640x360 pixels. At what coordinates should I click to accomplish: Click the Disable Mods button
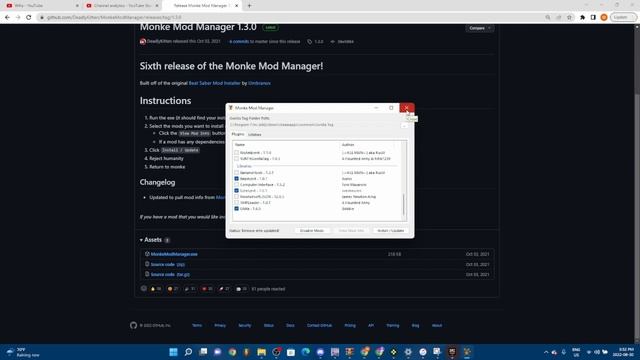(x=312, y=231)
